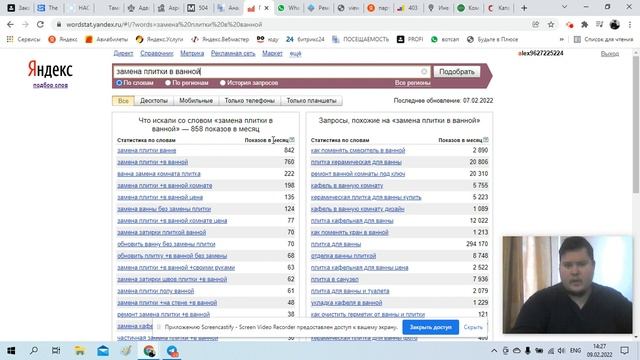Open the 'Метрика' link
The width and height of the screenshot is (640, 360).
[192, 53]
